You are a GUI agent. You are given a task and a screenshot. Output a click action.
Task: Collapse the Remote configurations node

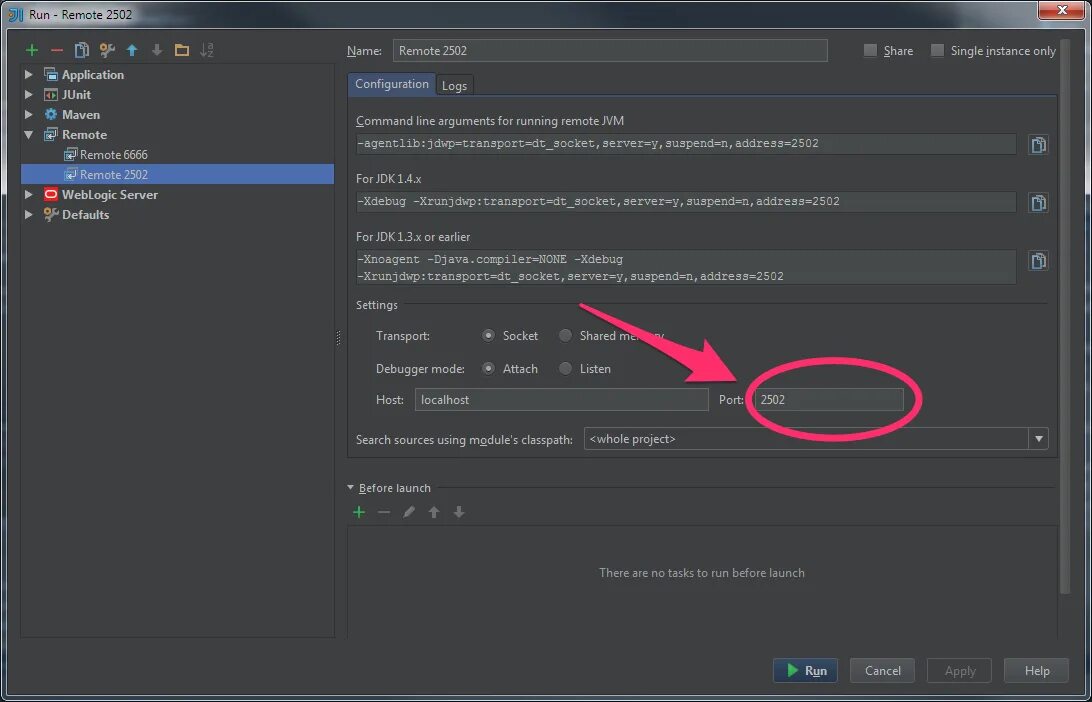tap(29, 134)
